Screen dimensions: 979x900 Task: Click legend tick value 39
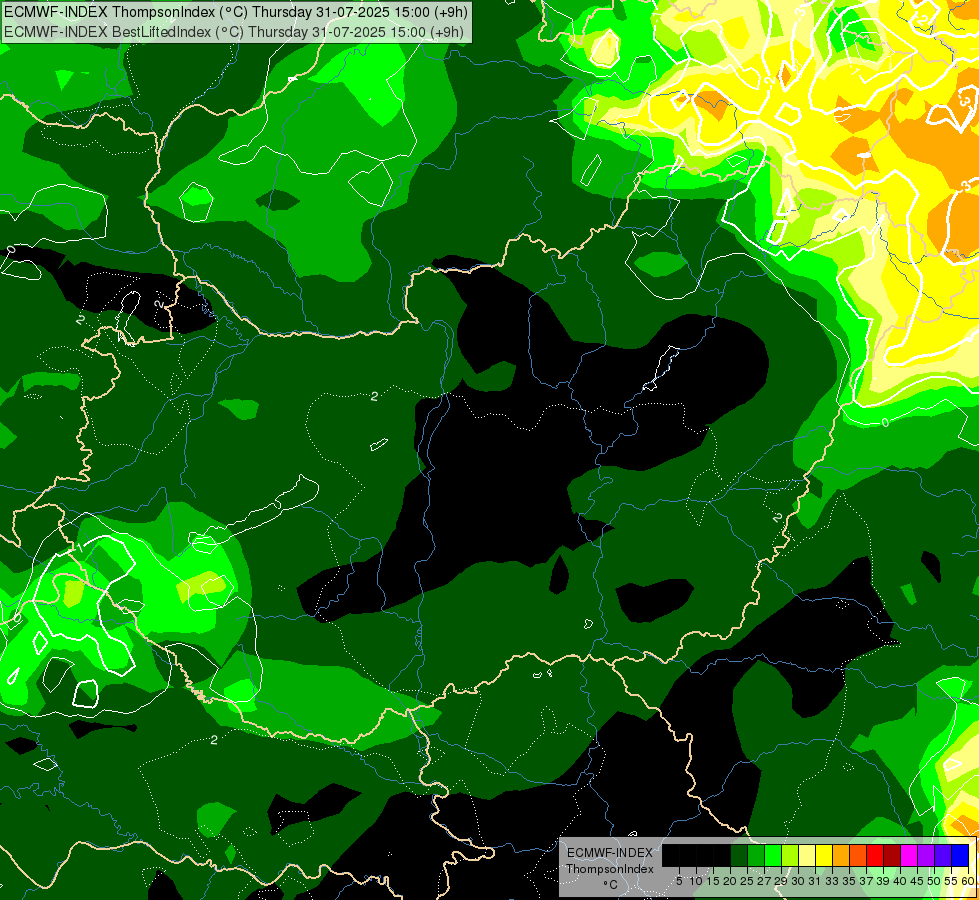coord(883,881)
